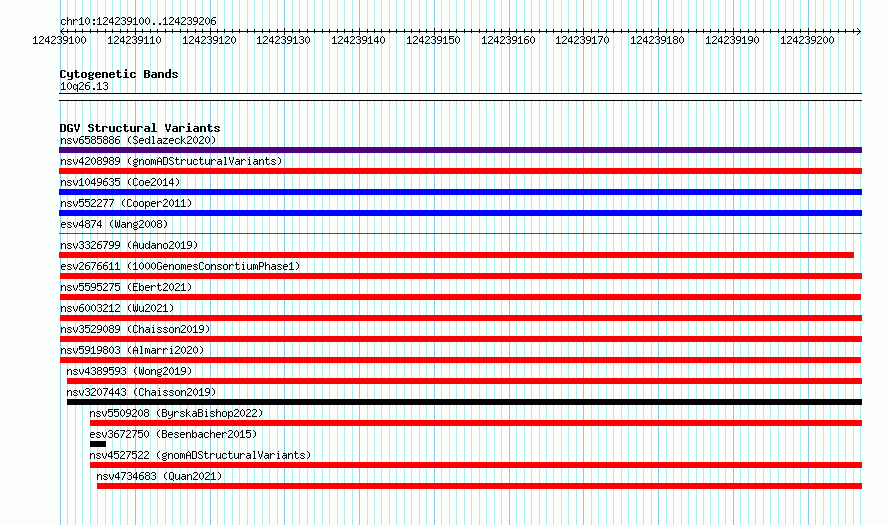Open nsv4389593 (Wong2019) label
Image resolution: width=890 pixels, height=525 pixels.
(129, 371)
